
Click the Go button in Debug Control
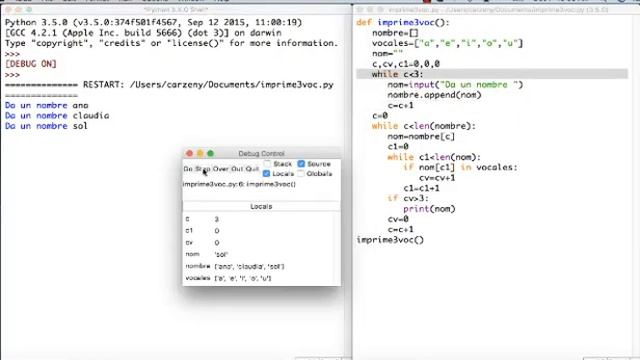188,169
